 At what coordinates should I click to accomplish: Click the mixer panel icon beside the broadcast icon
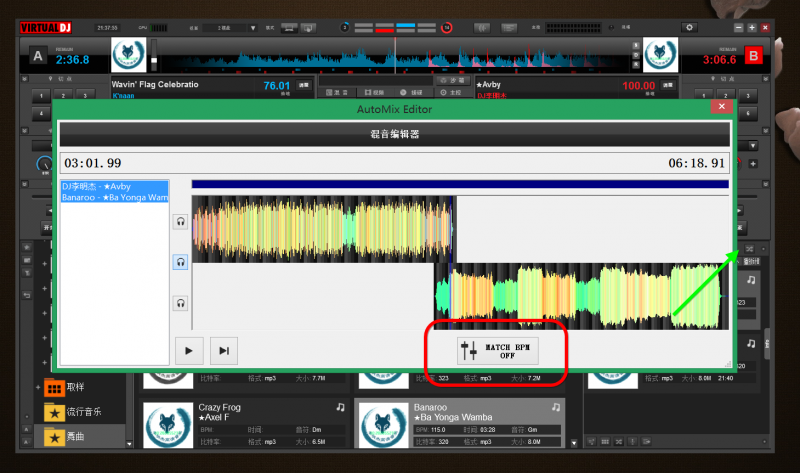click(509, 28)
